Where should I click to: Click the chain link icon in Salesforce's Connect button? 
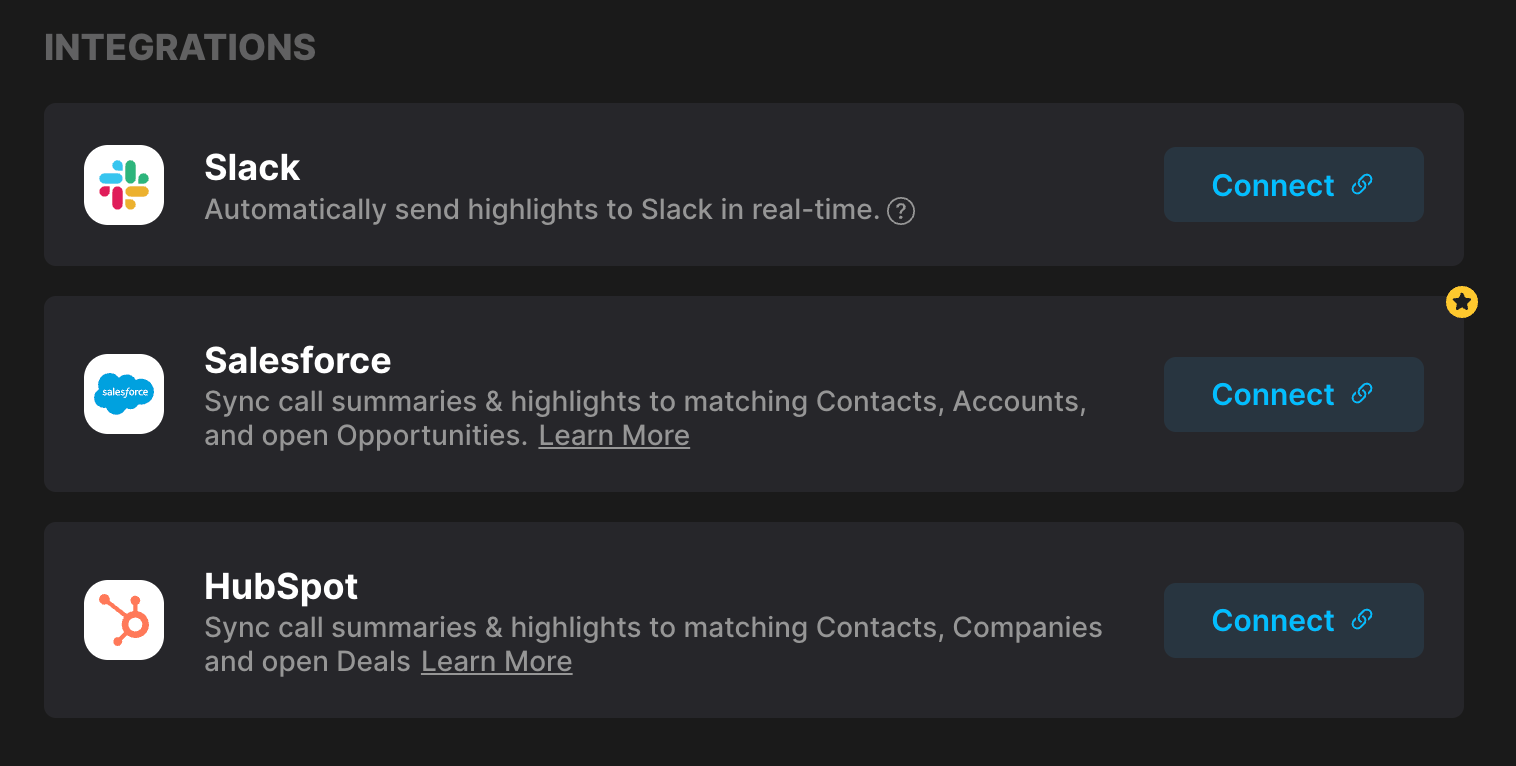(1362, 393)
